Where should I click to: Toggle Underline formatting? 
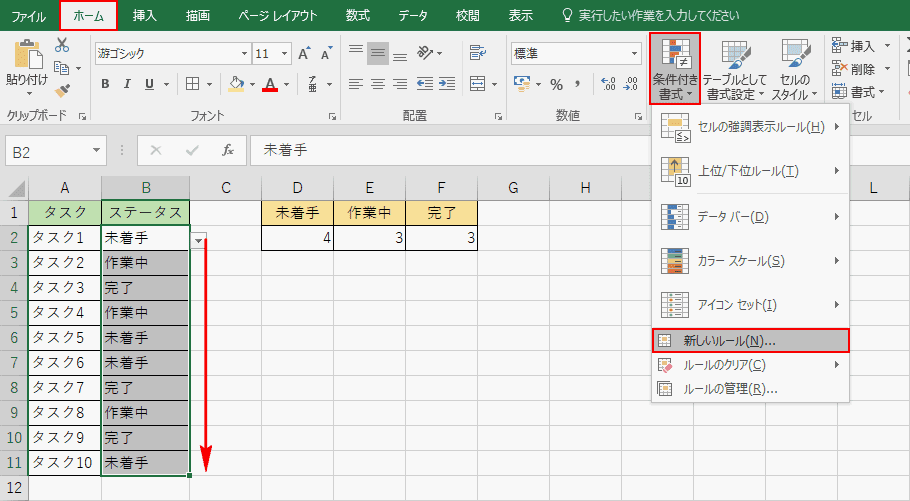coord(149,84)
